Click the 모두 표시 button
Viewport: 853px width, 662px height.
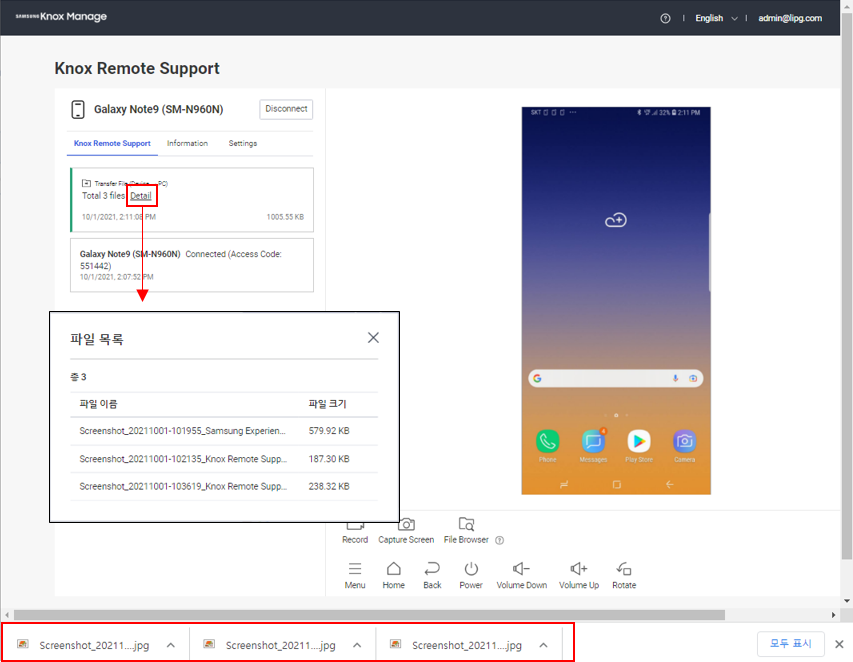click(x=790, y=644)
